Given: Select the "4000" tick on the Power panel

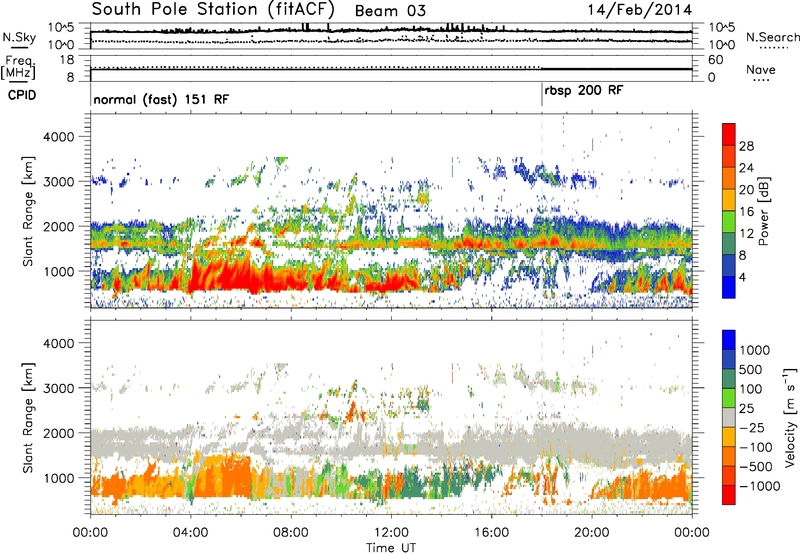Looking at the screenshot, I should pos(58,137).
